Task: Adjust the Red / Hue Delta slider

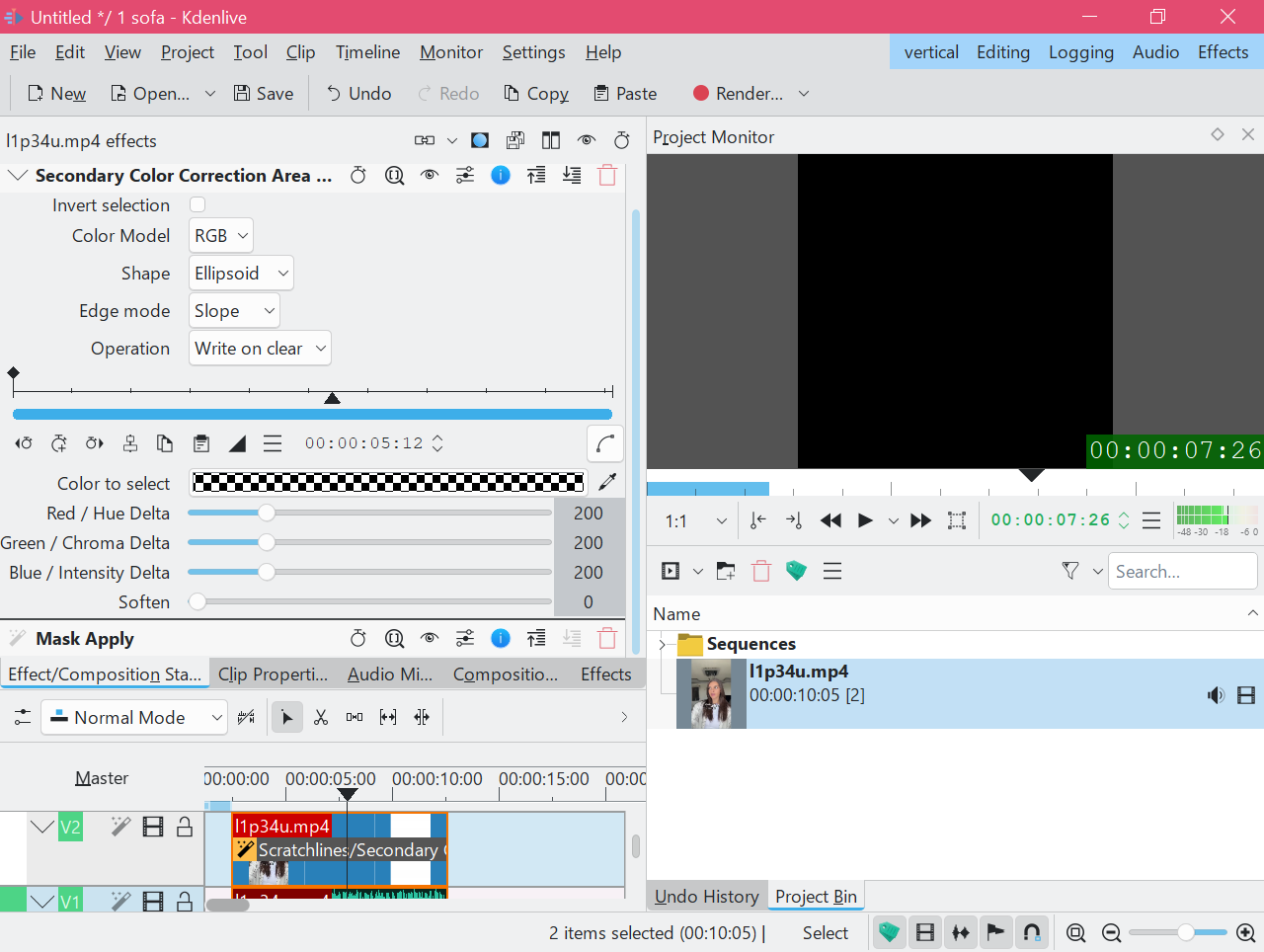Action: (x=267, y=514)
